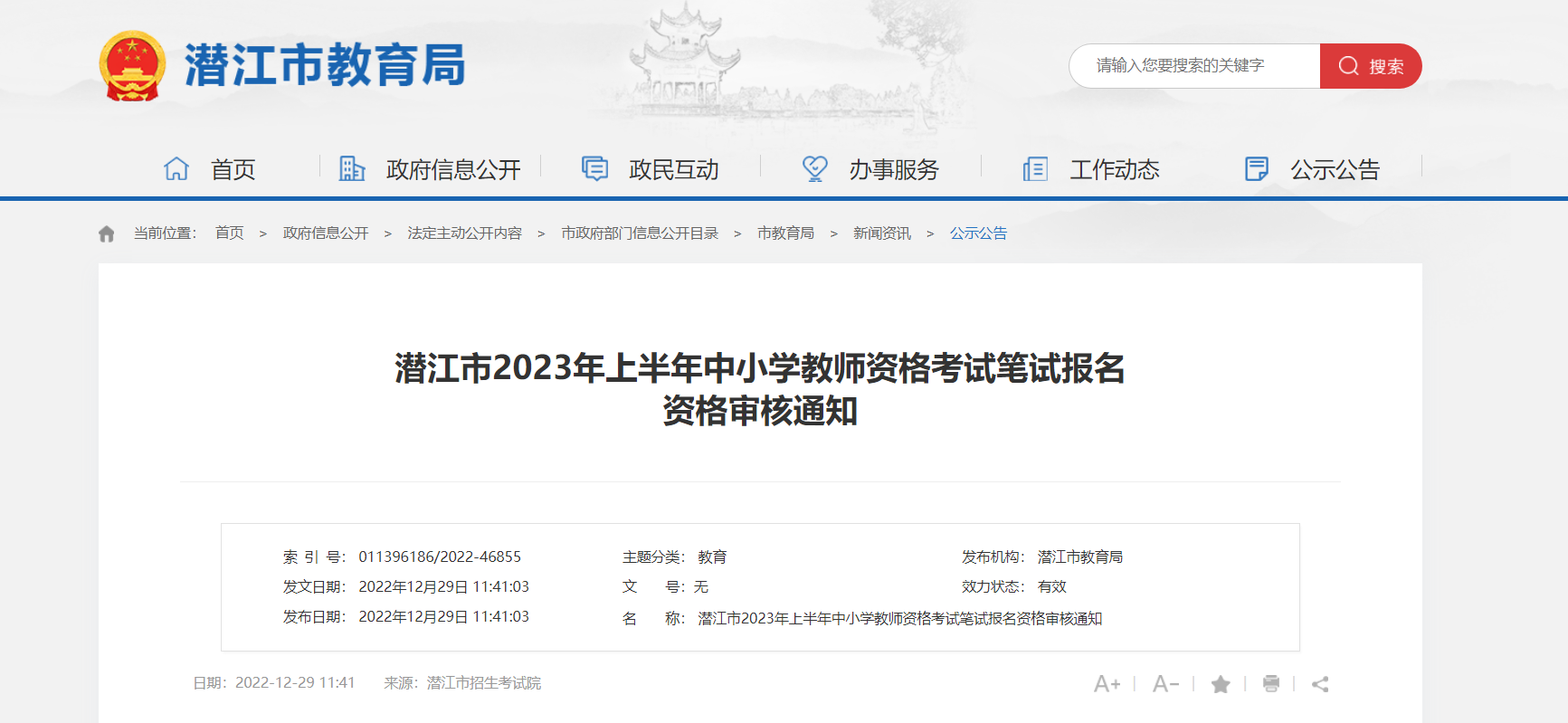Share the article via share icon
Image resolution: width=1568 pixels, height=723 pixels.
(x=1320, y=684)
